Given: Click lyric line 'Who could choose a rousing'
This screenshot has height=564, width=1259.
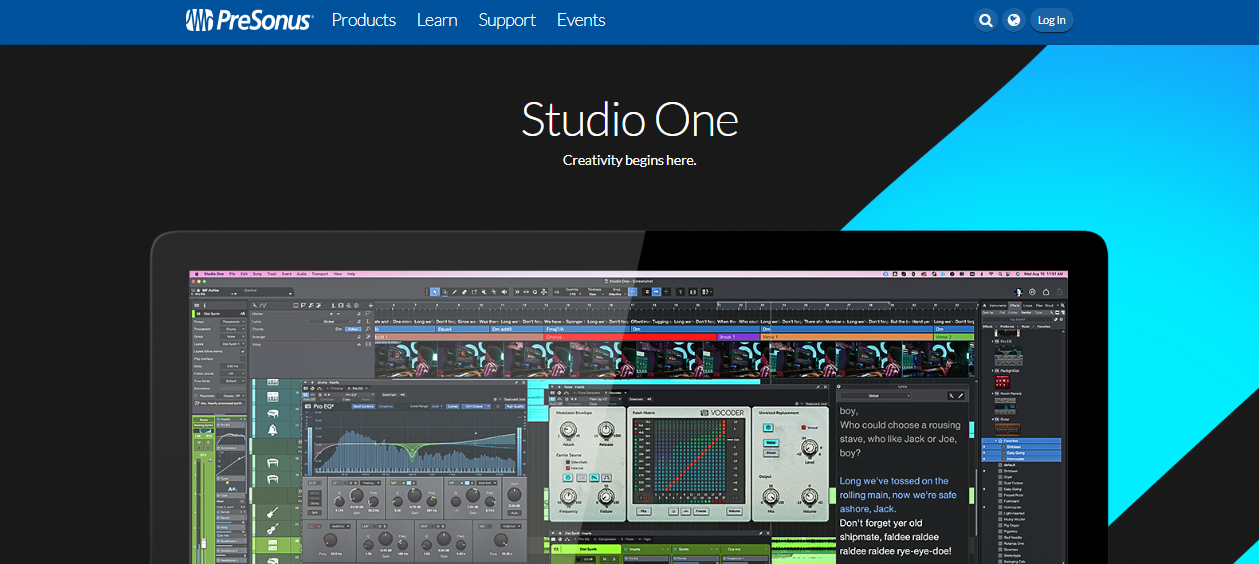Looking at the screenshot, I should click(x=899, y=425).
